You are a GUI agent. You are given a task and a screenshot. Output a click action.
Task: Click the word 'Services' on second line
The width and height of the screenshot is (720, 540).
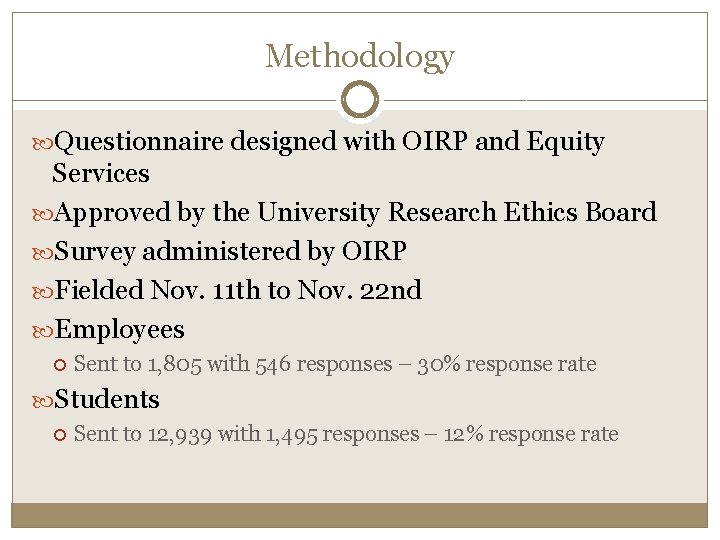tap(101, 173)
